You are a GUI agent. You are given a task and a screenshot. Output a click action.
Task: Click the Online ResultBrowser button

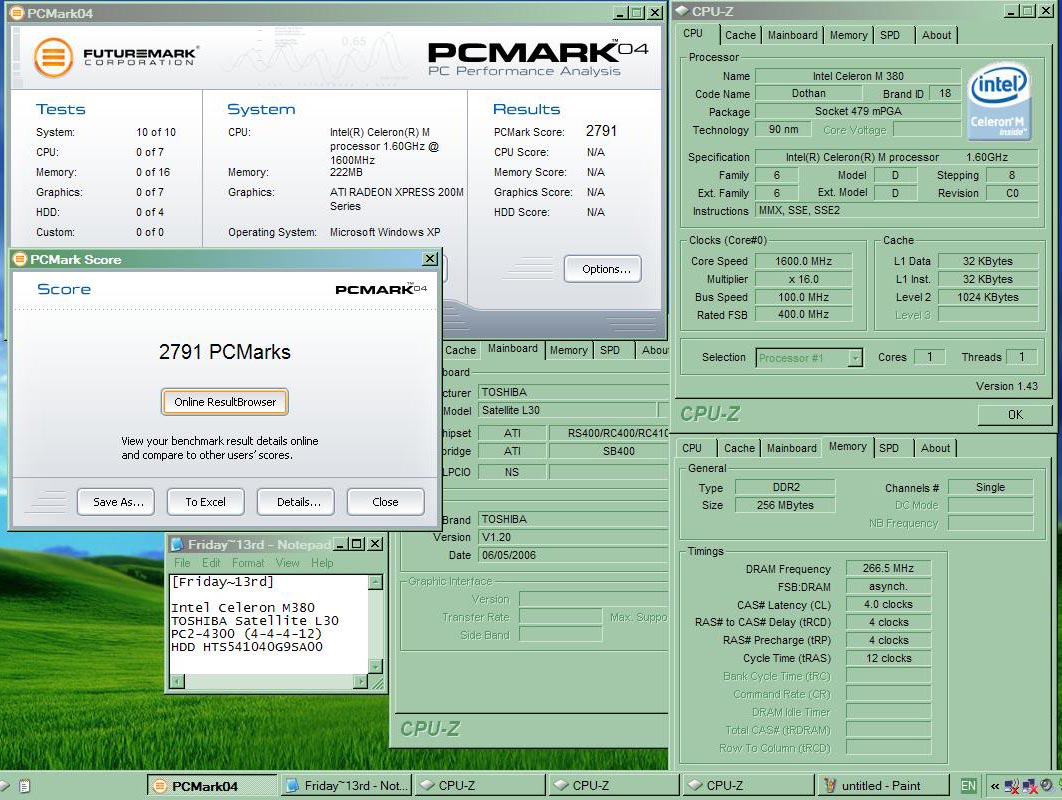coord(224,402)
